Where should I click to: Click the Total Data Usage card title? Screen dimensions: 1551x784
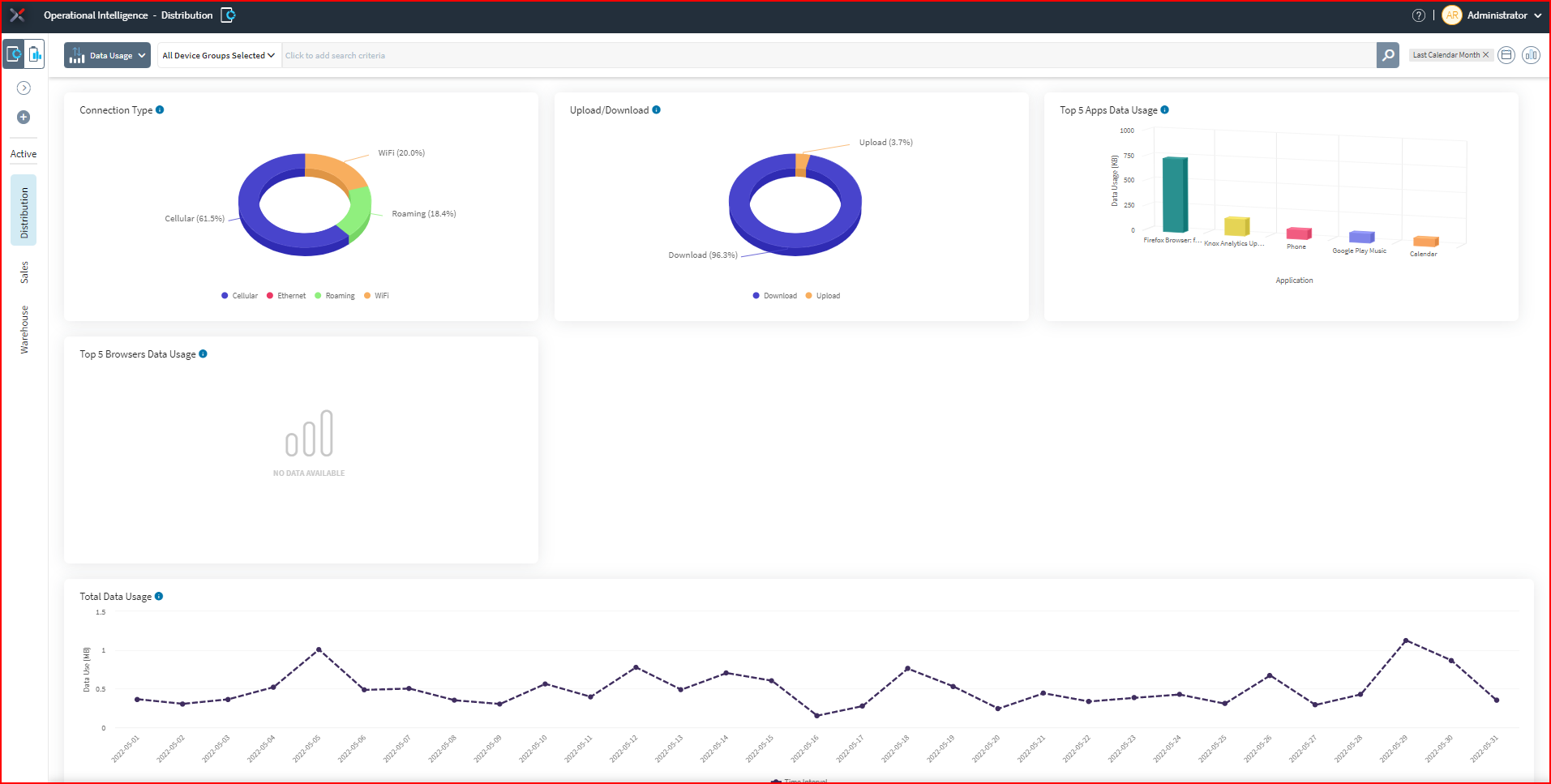[115, 596]
